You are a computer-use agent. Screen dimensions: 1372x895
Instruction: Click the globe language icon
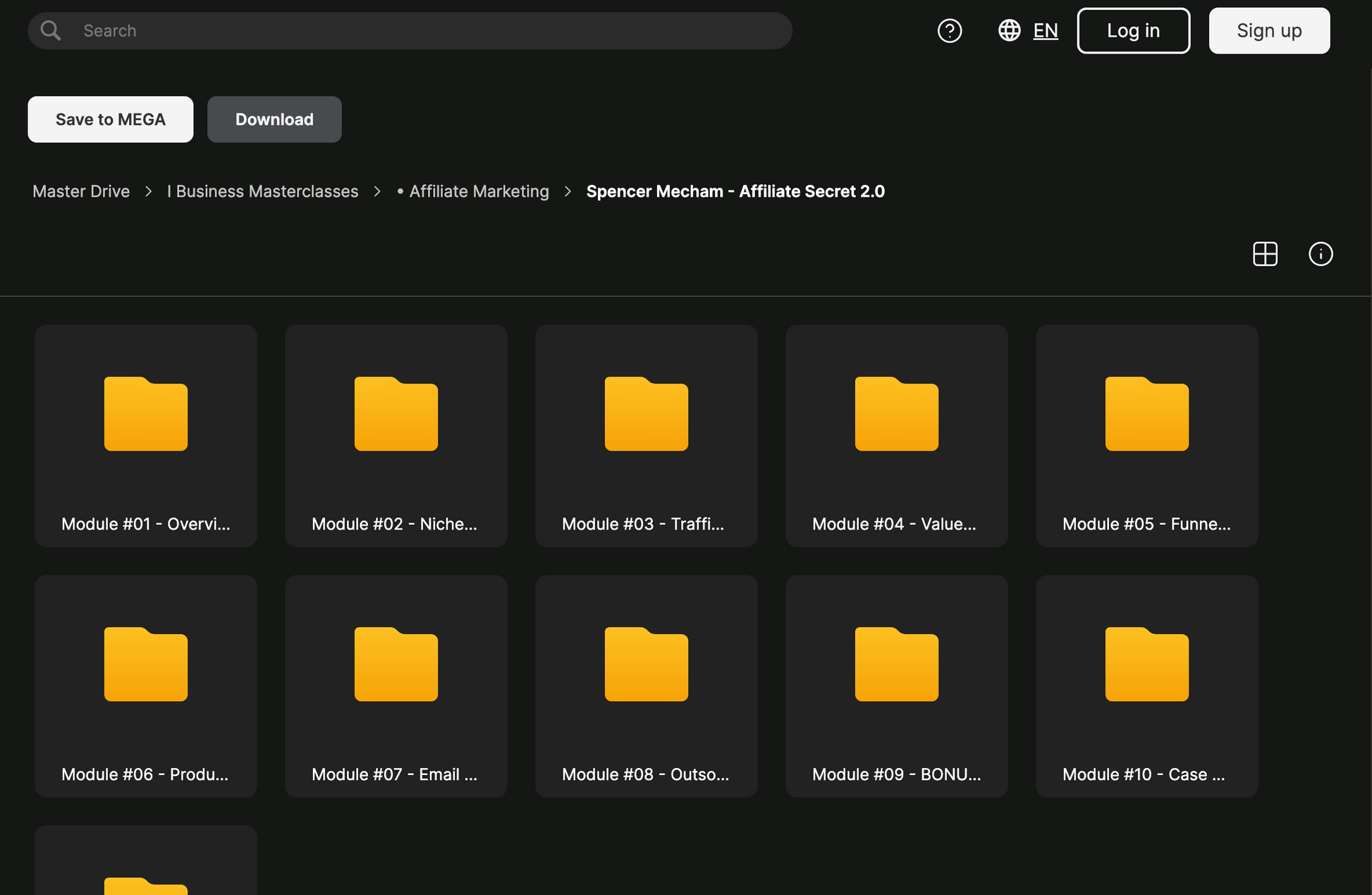1010,30
